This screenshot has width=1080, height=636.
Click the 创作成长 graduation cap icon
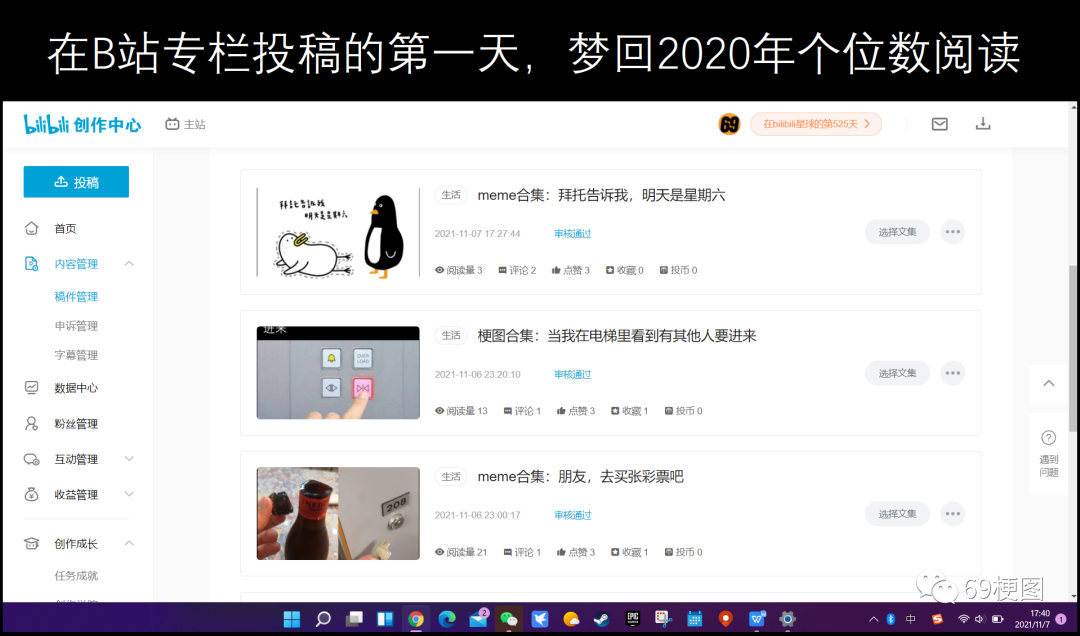(x=32, y=544)
